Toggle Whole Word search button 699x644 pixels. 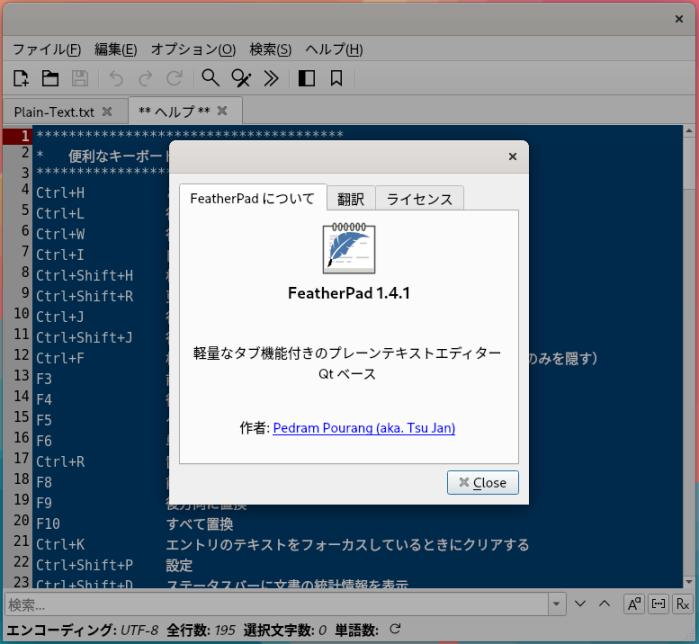click(x=658, y=604)
